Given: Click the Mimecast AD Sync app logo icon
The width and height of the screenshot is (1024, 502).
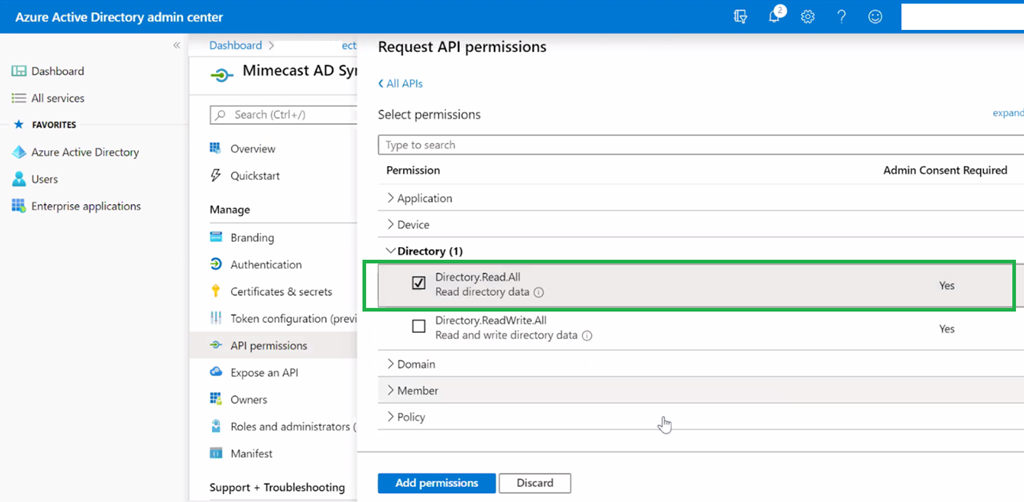Looking at the screenshot, I should [x=221, y=76].
